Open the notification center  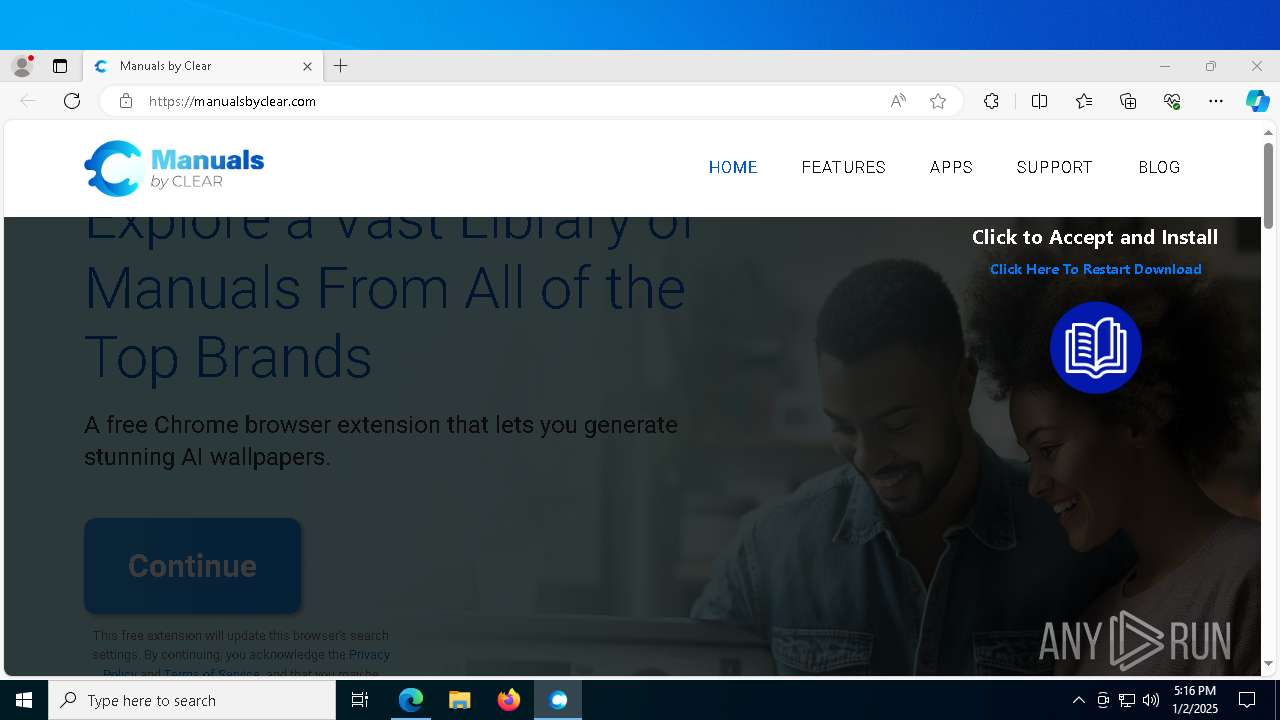pyautogui.click(x=1247, y=700)
